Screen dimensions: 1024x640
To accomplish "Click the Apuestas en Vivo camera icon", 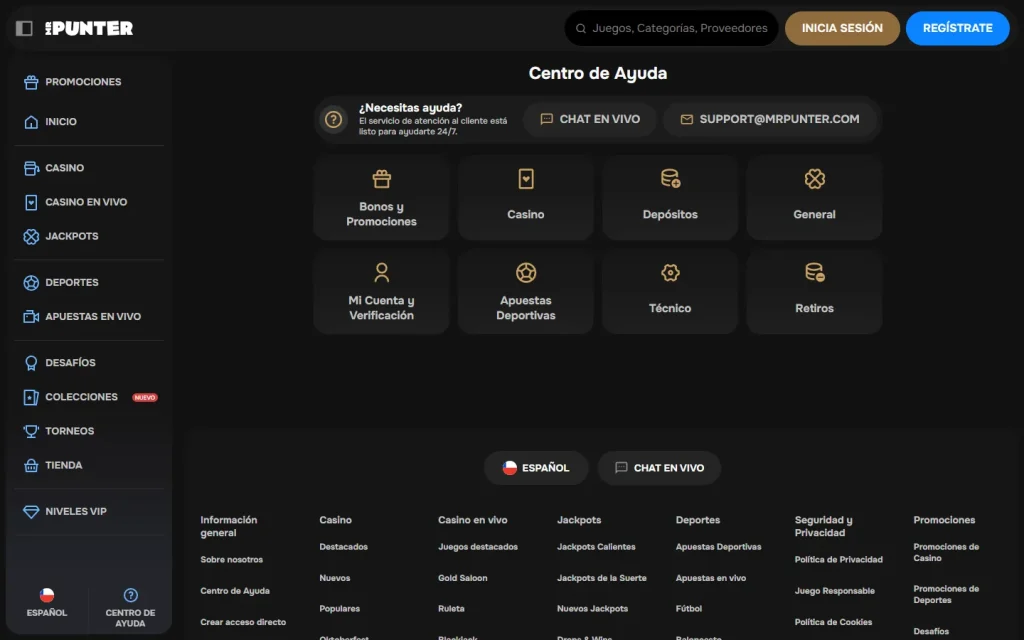I will (x=31, y=317).
